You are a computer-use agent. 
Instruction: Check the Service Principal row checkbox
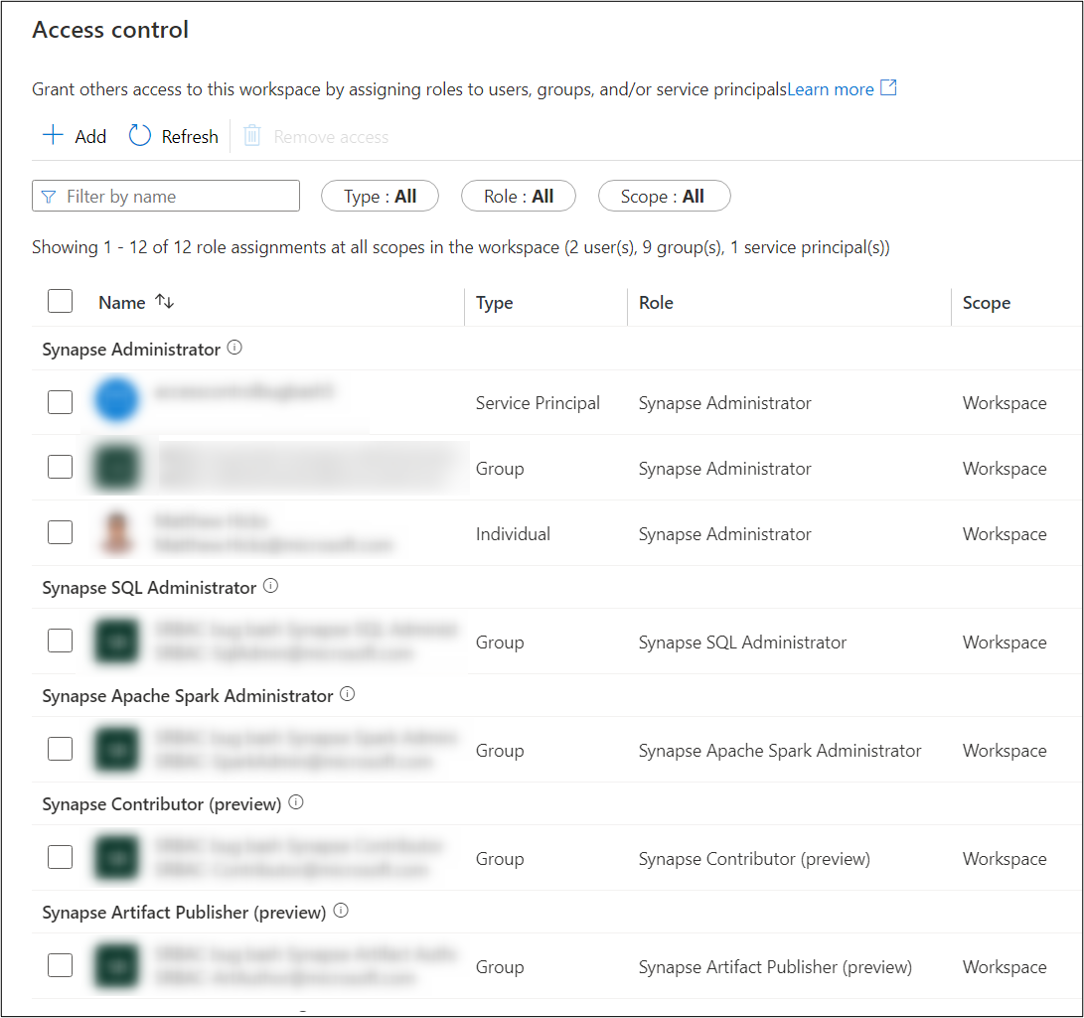click(x=60, y=402)
